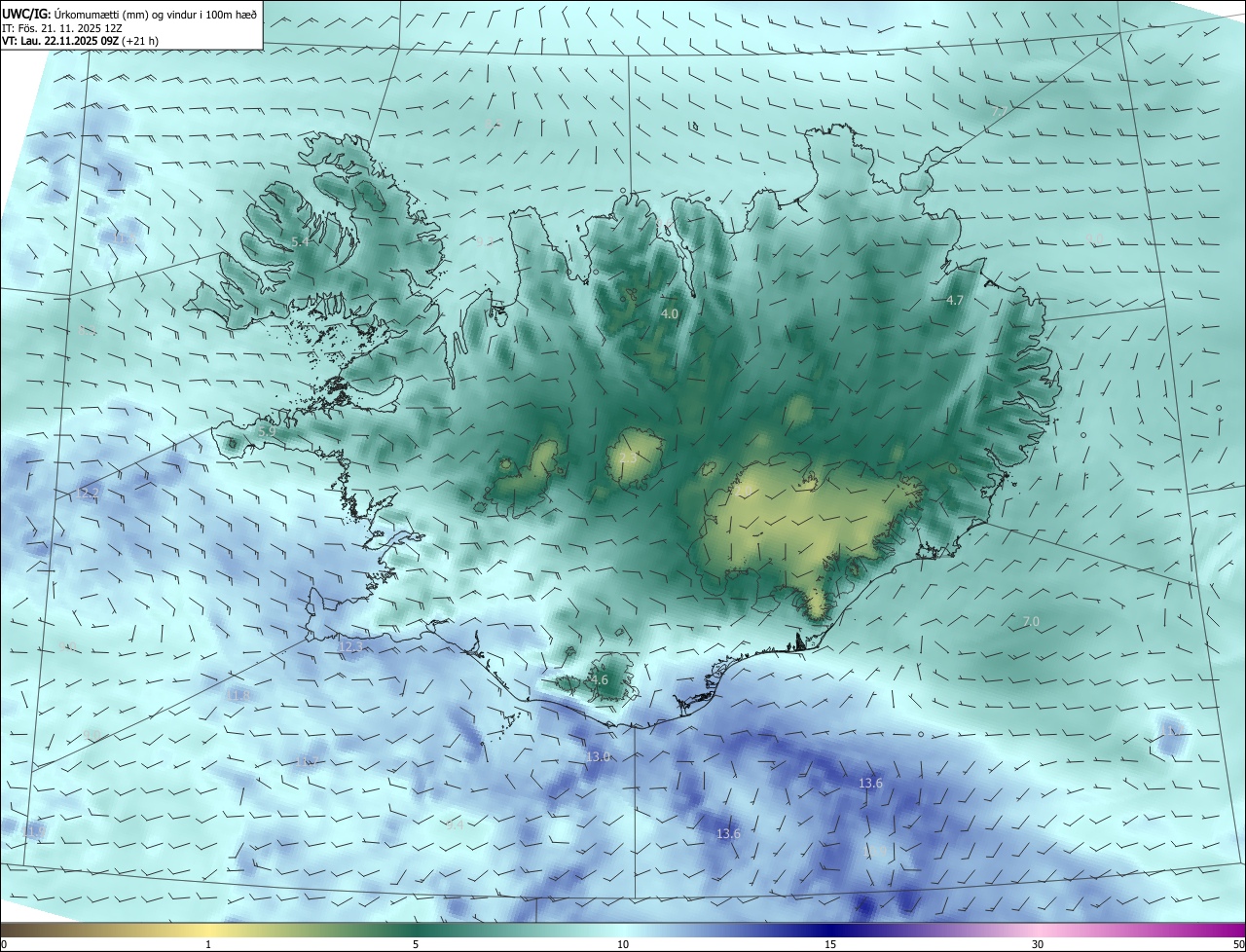Viewport: 1246px width, 952px height.
Task: Click the 4.7 value in northeast Iceland
Action: point(955,300)
